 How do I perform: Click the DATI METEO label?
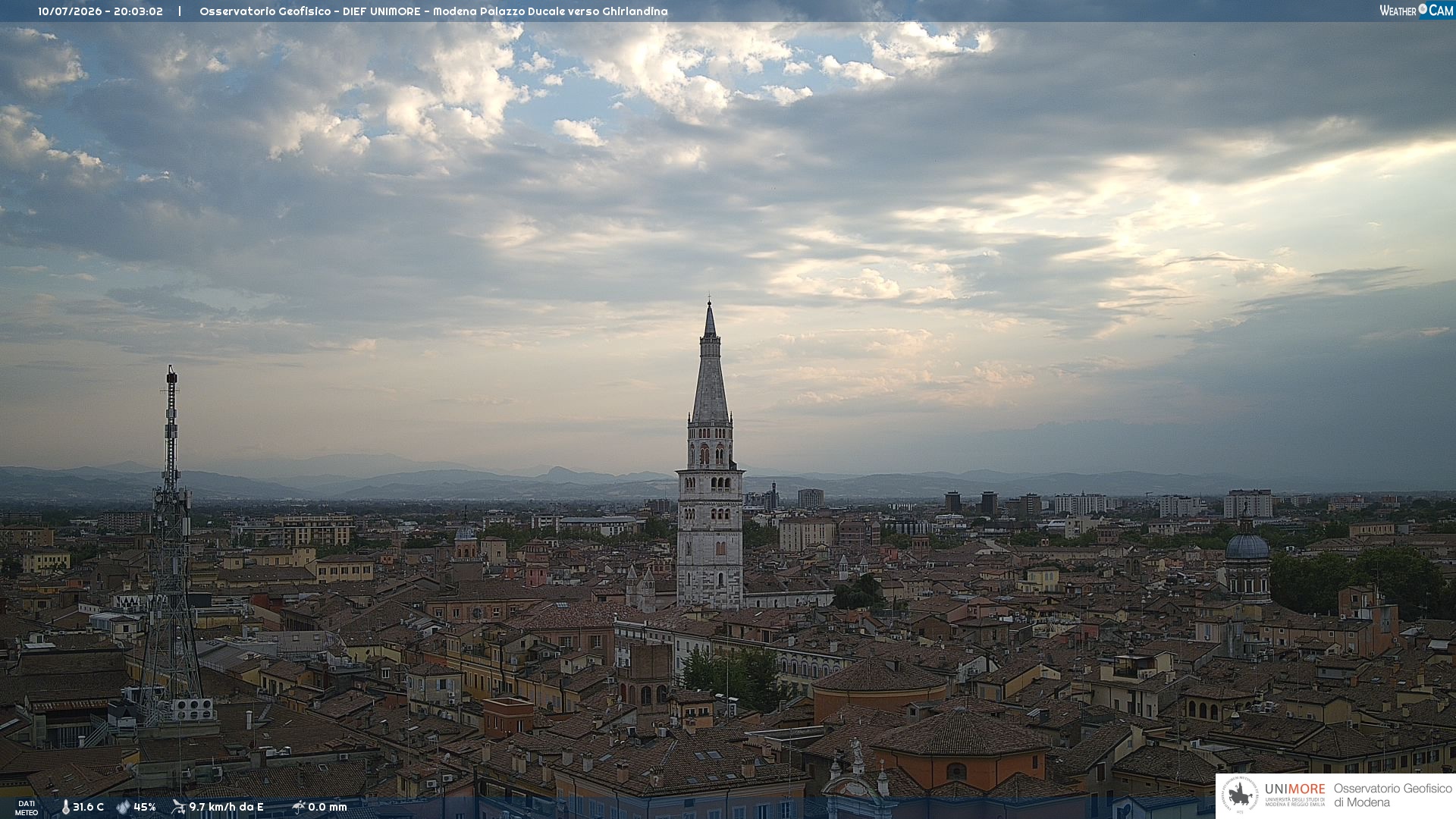point(27,808)
